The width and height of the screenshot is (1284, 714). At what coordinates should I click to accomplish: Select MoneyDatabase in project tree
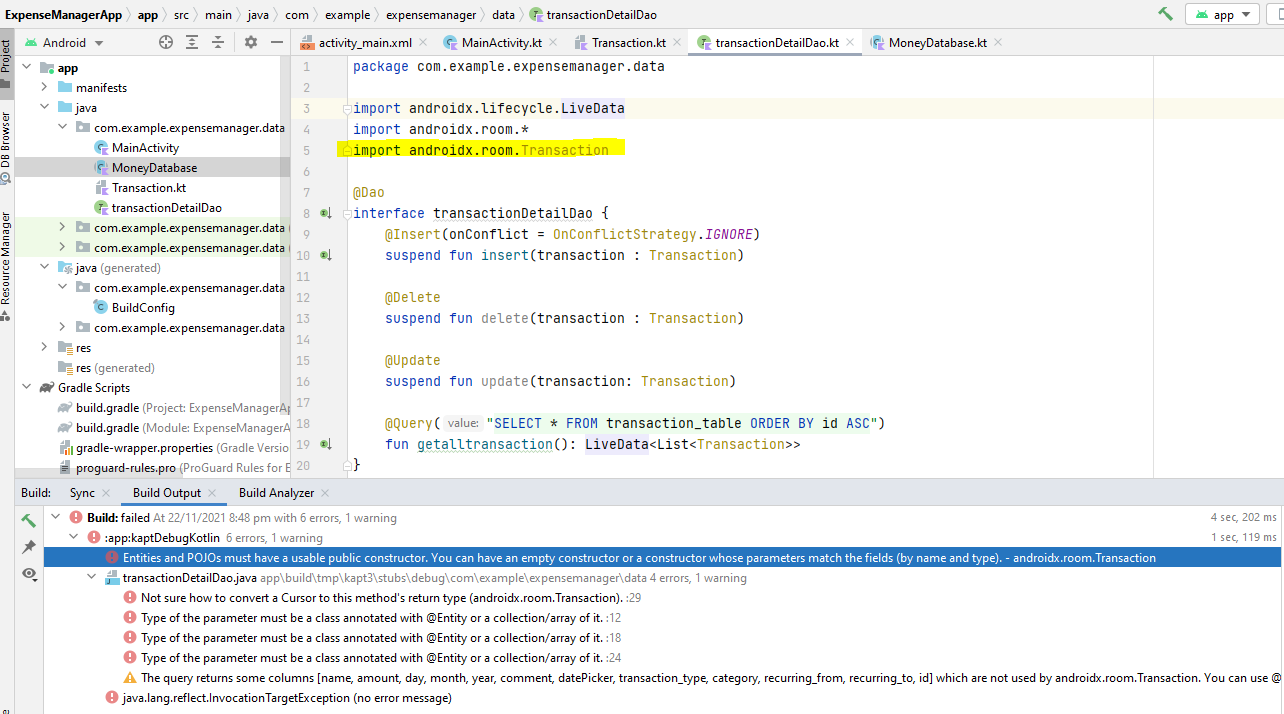coord(154,168)
